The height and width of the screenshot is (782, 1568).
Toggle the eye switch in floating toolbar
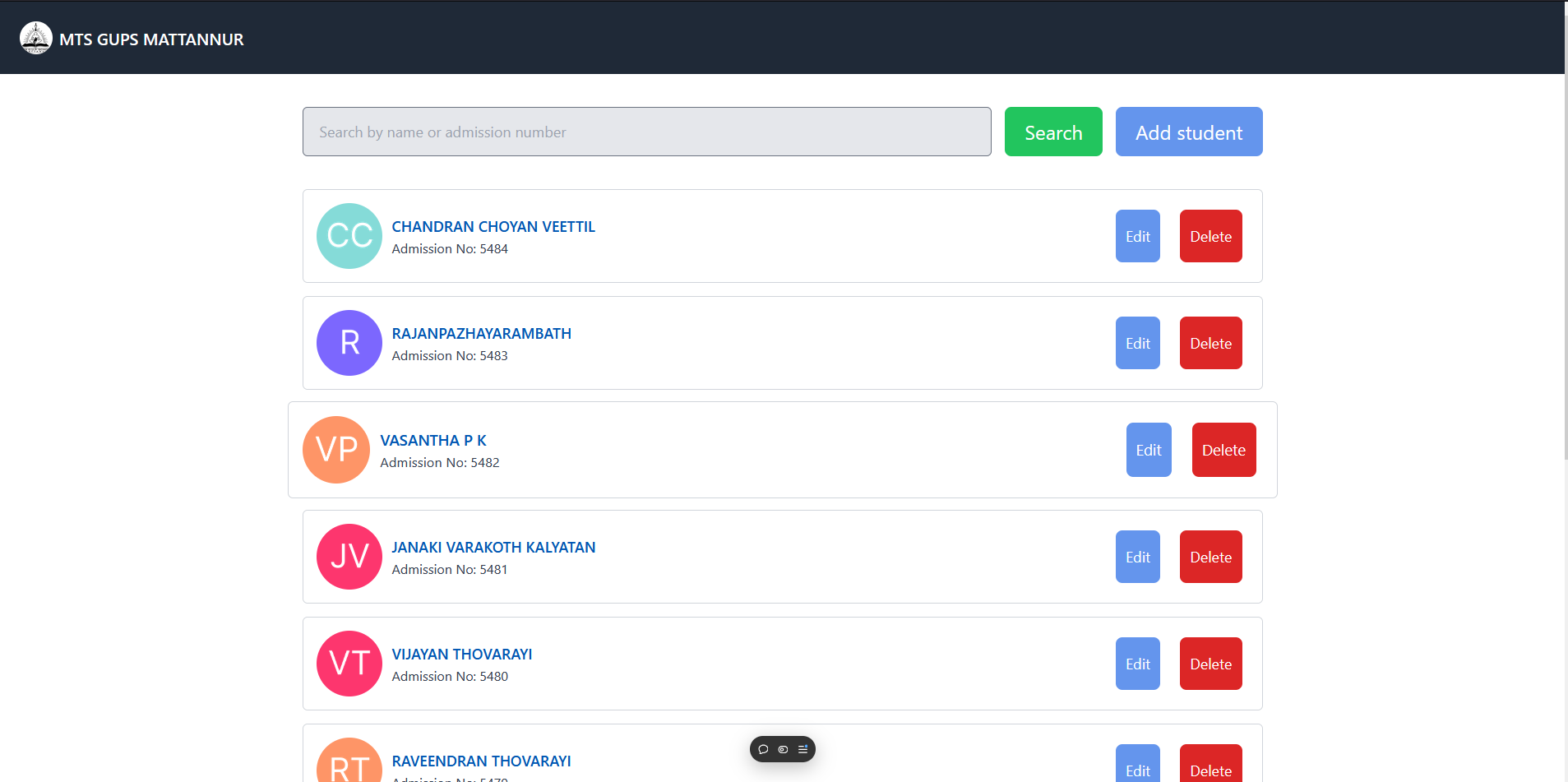pyautogui.click(x=783, y=749)
